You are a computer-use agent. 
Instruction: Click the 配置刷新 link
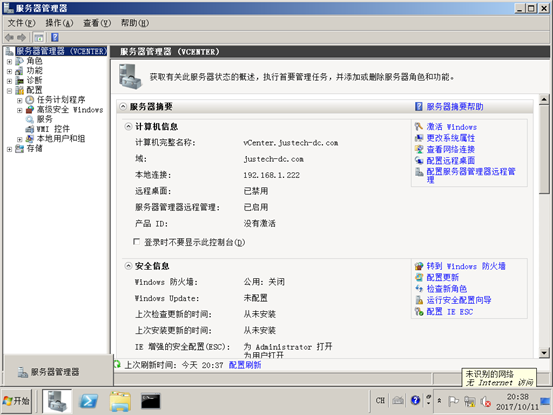[x=245, y=365]
